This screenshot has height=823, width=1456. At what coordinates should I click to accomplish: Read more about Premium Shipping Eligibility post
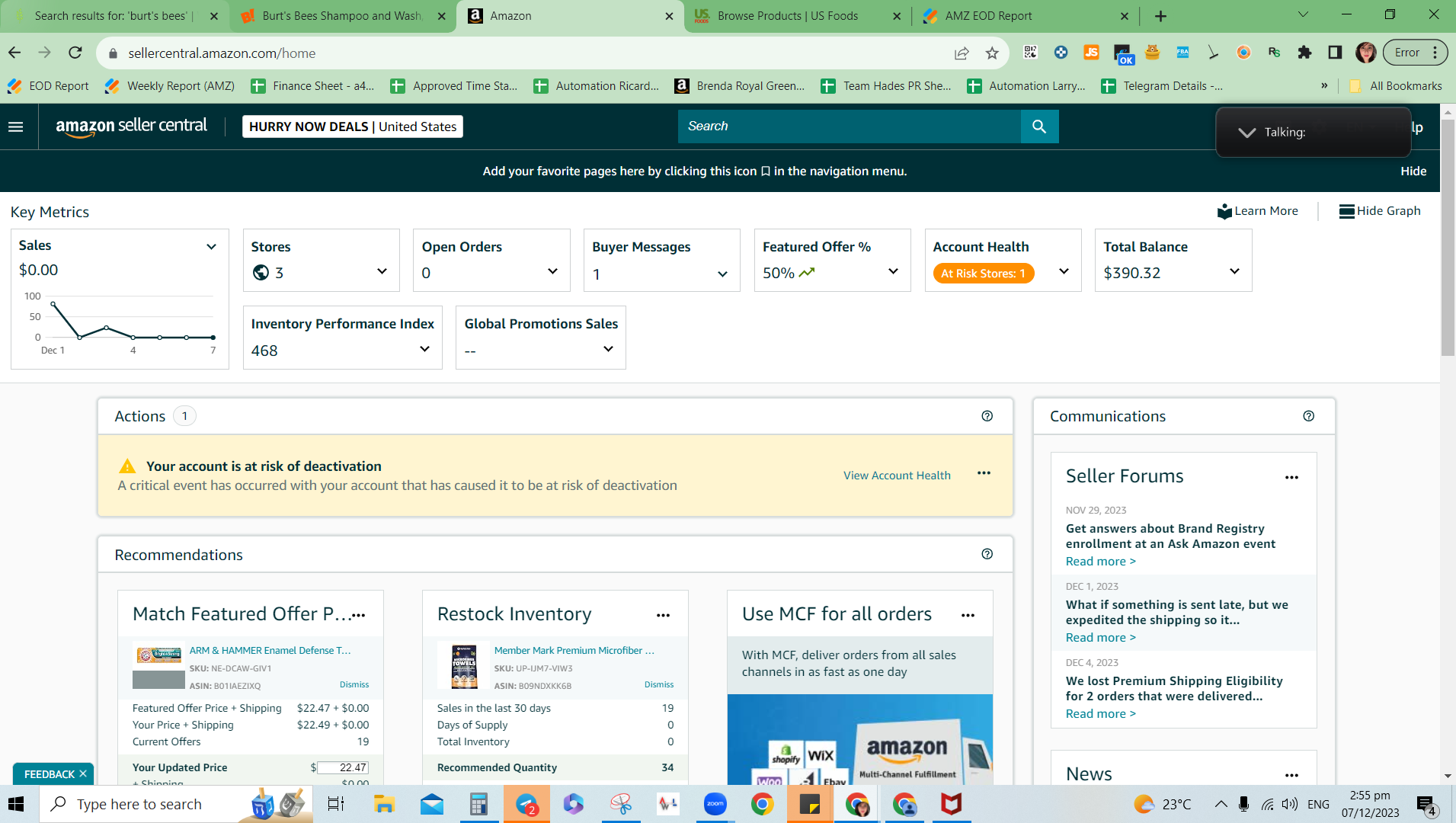click(x=1100, y=714)
